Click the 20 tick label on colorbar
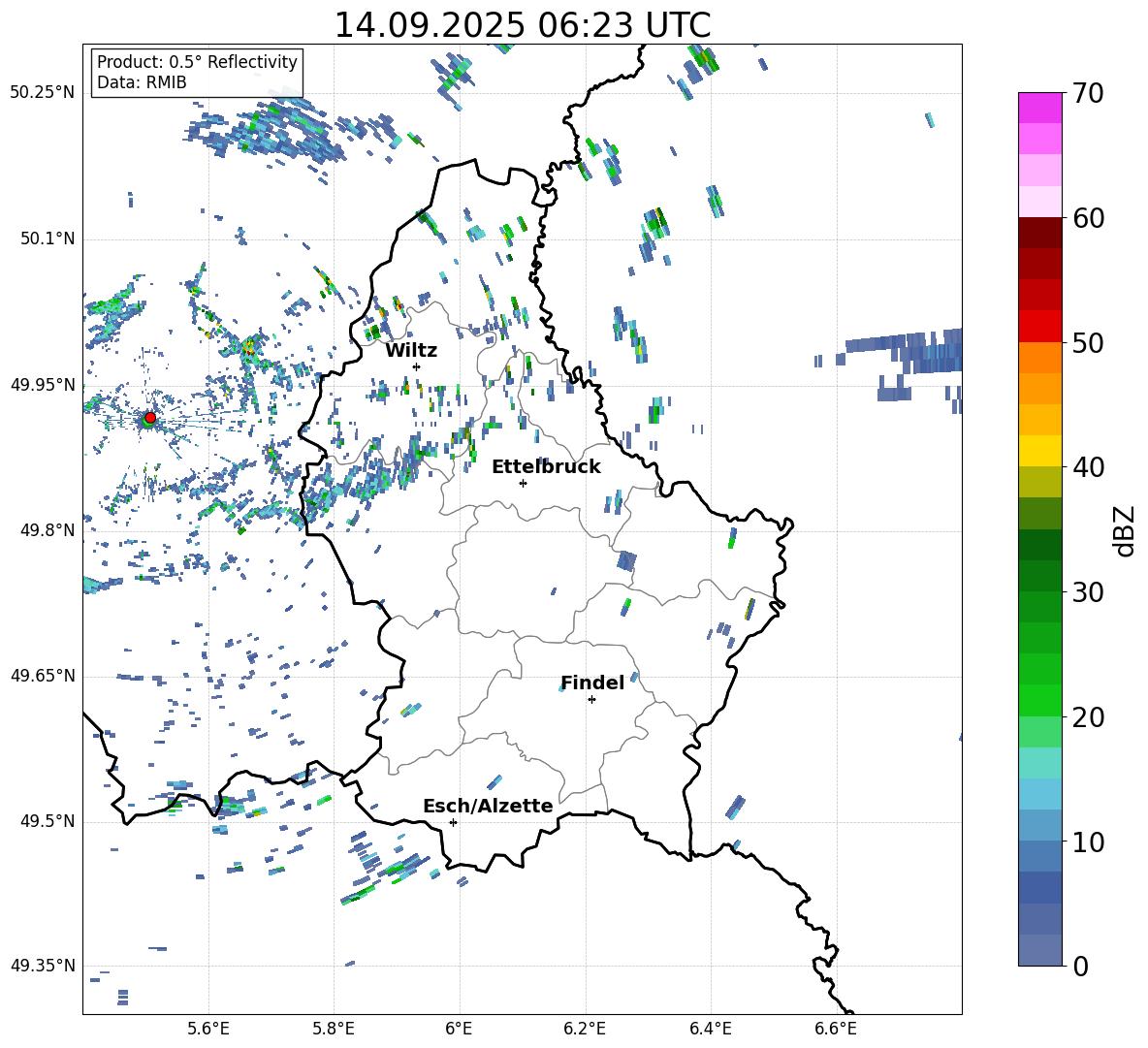The image size is (1148, 1048). (1087, 717)
